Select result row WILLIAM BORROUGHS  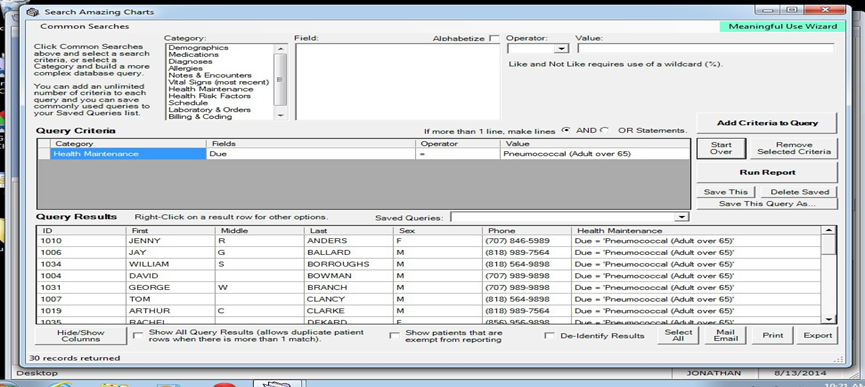tap(429, 264)
